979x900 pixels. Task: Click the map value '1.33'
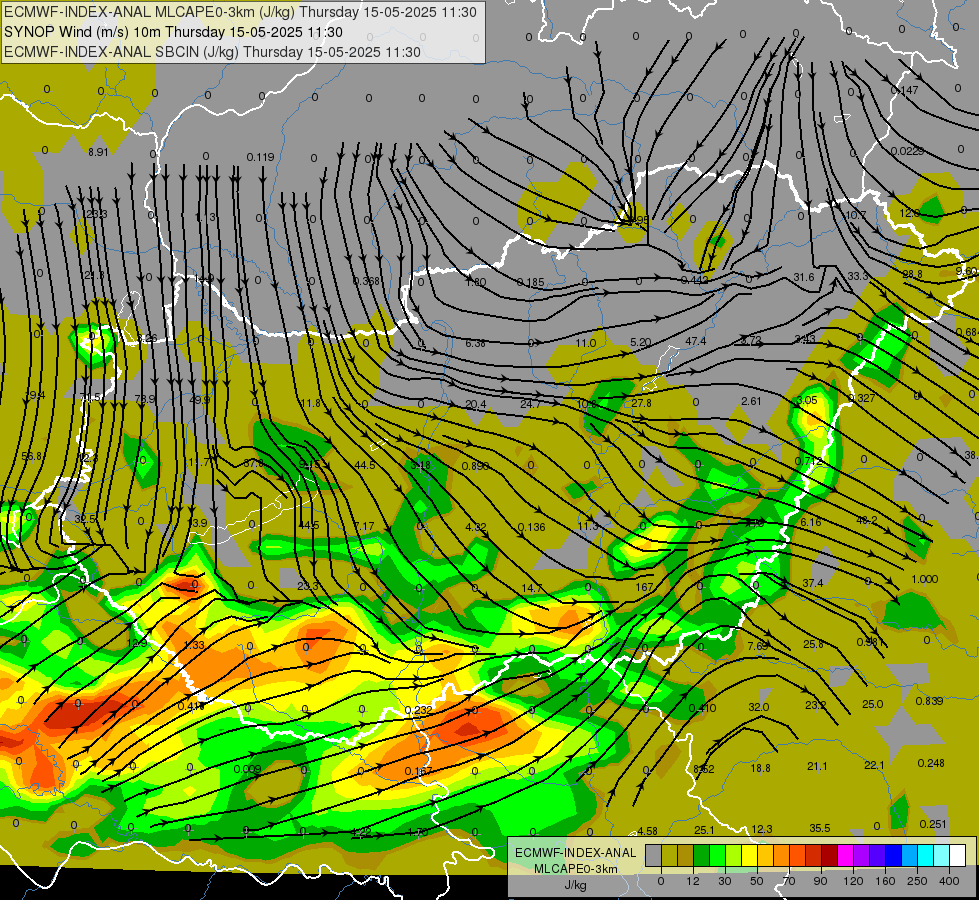pyautogui.click(x=194, y=645)
